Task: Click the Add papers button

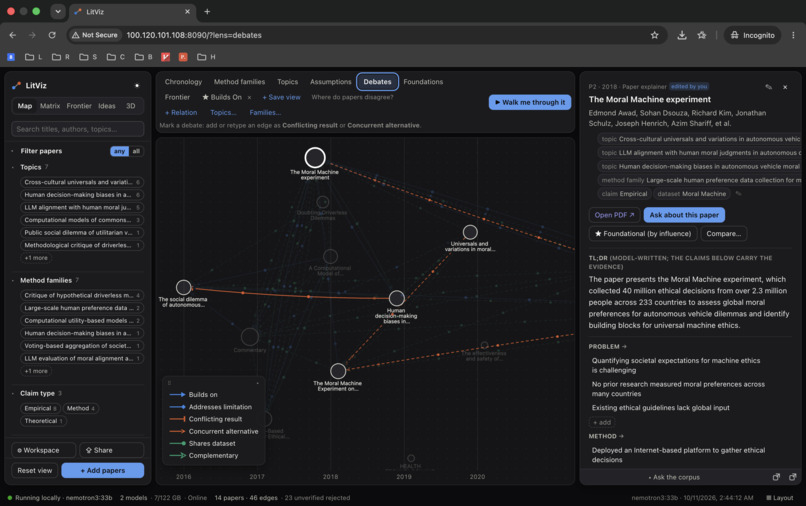Action: (103, 471)
